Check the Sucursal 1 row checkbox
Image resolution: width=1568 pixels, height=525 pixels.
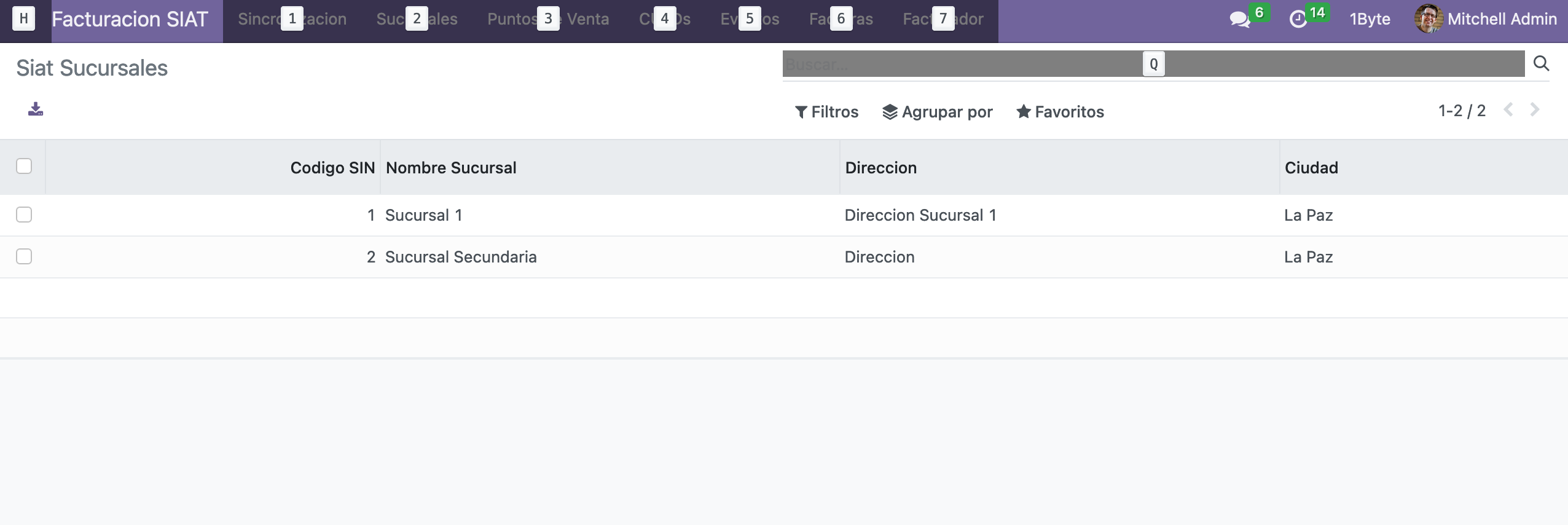pos(24,215)
